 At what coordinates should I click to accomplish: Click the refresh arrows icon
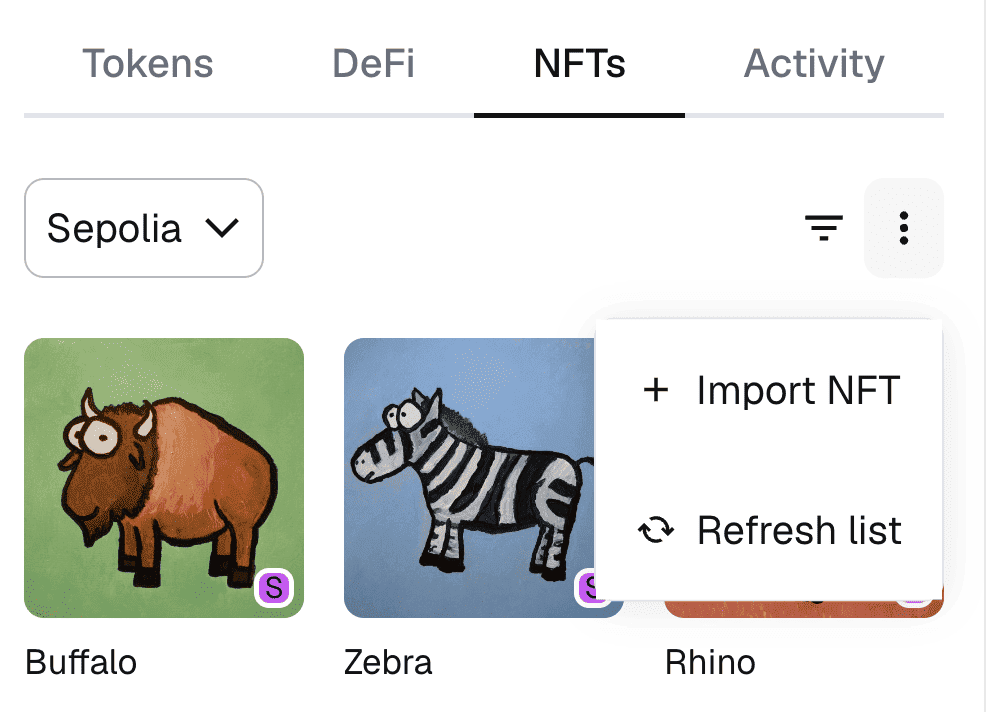[655, 530]
